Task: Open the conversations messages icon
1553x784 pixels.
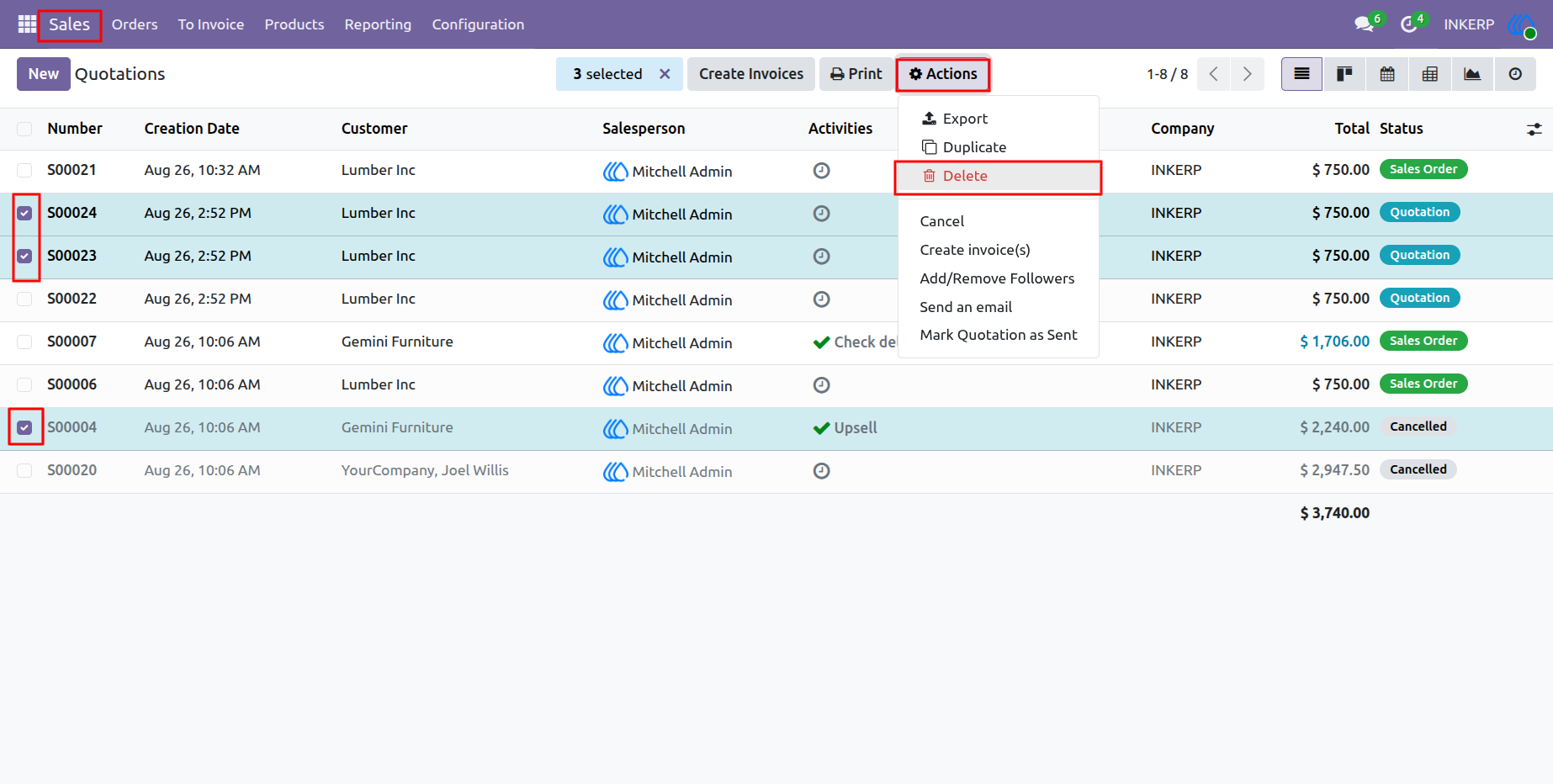Action: [x=1365, y=24]
